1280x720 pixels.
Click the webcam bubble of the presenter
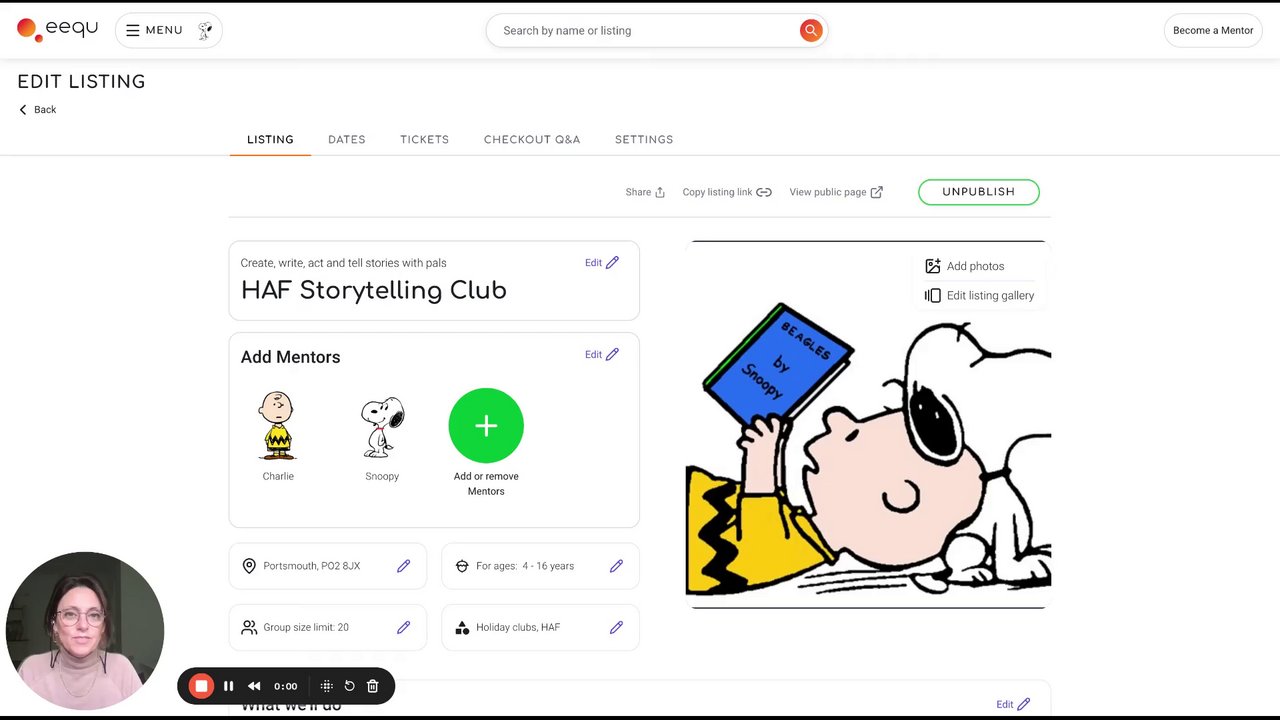(x=85, y=631)
